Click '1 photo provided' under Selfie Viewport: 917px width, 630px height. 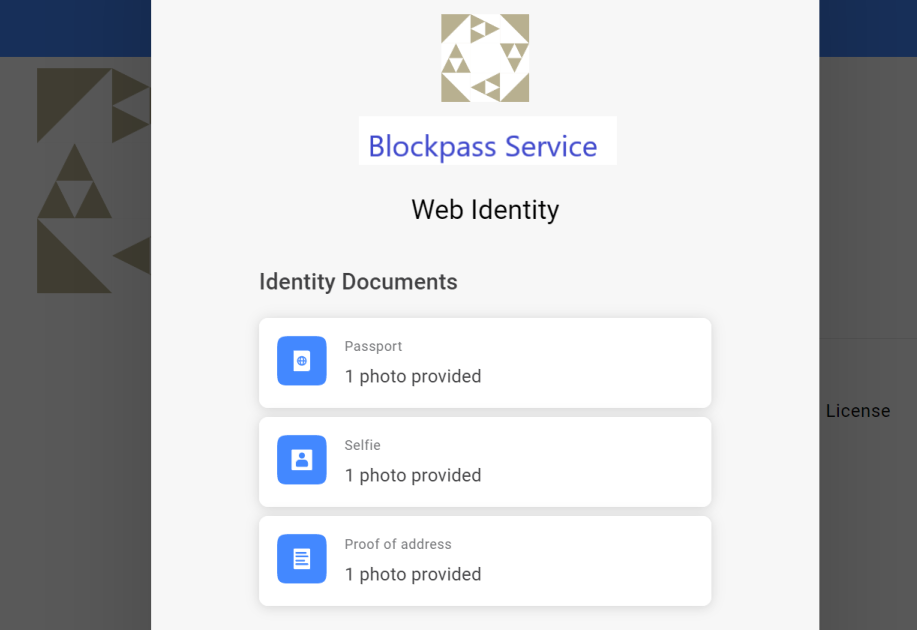413,475
